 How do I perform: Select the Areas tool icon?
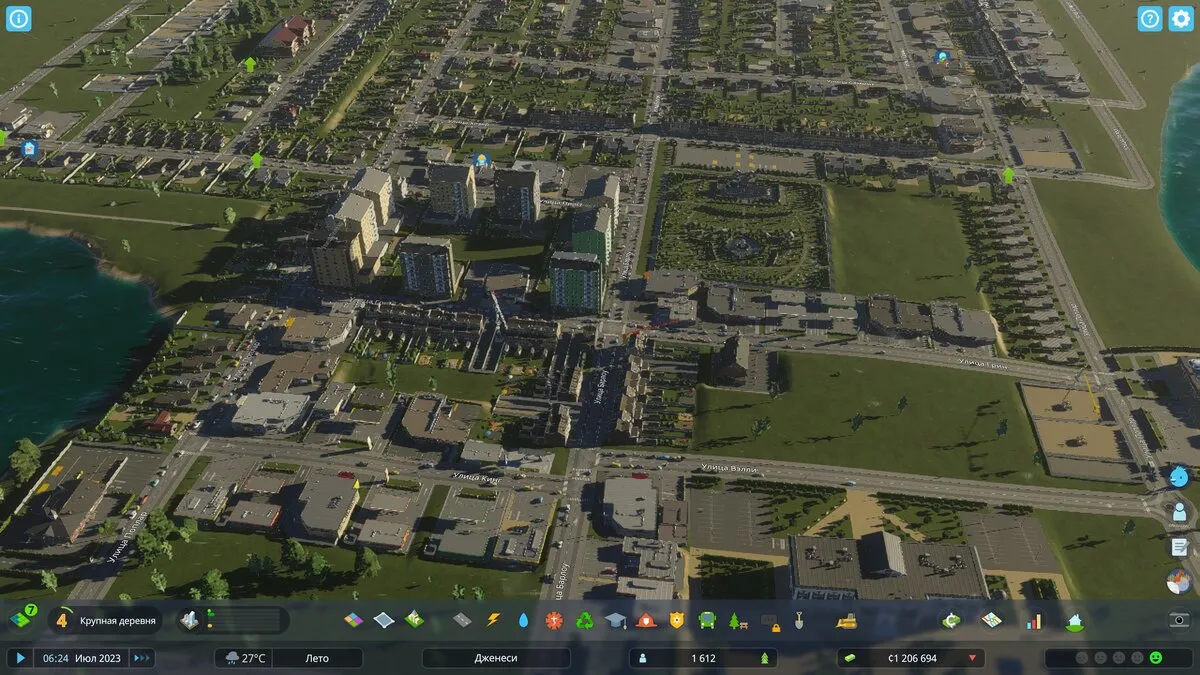click(384, 620)
